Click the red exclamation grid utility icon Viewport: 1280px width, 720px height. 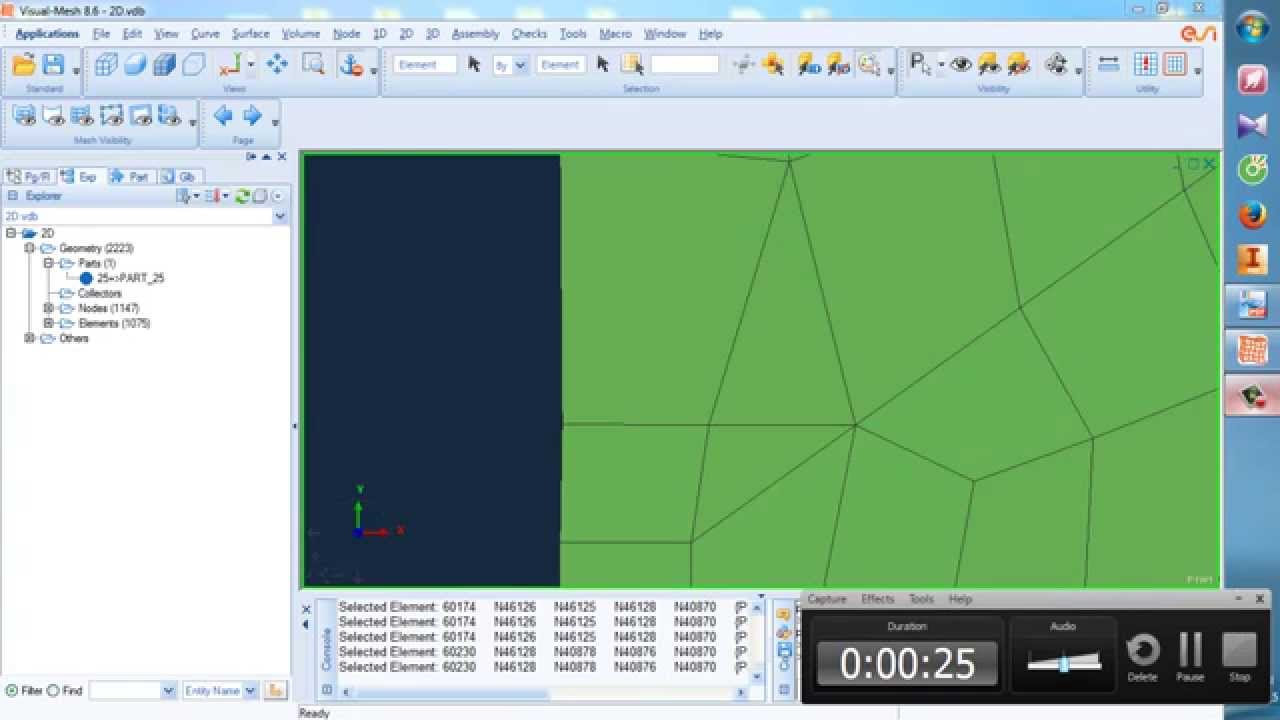pyautogui.click(x=1146, y=64)
